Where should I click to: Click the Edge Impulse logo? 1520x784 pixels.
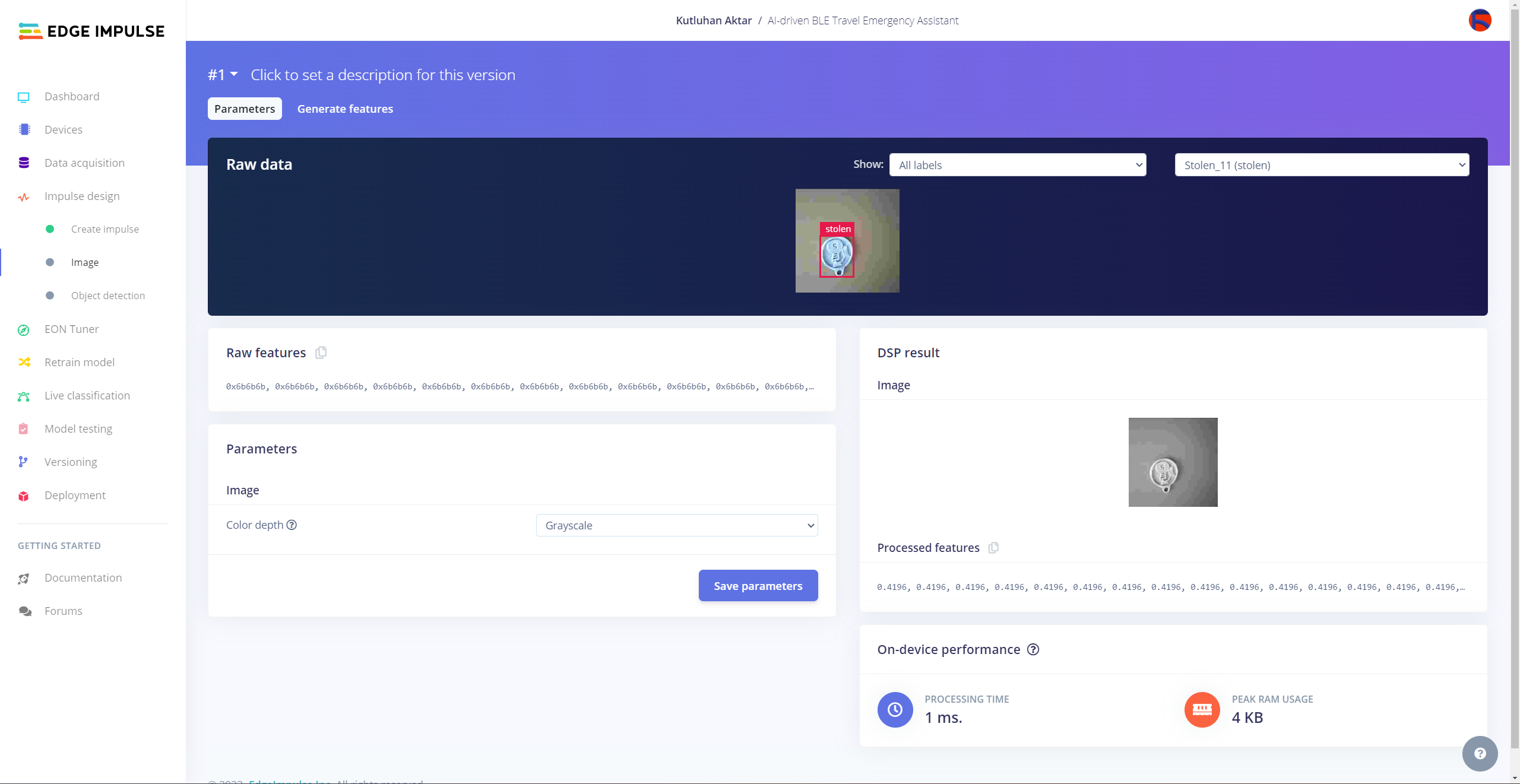[x=92, y=31]
